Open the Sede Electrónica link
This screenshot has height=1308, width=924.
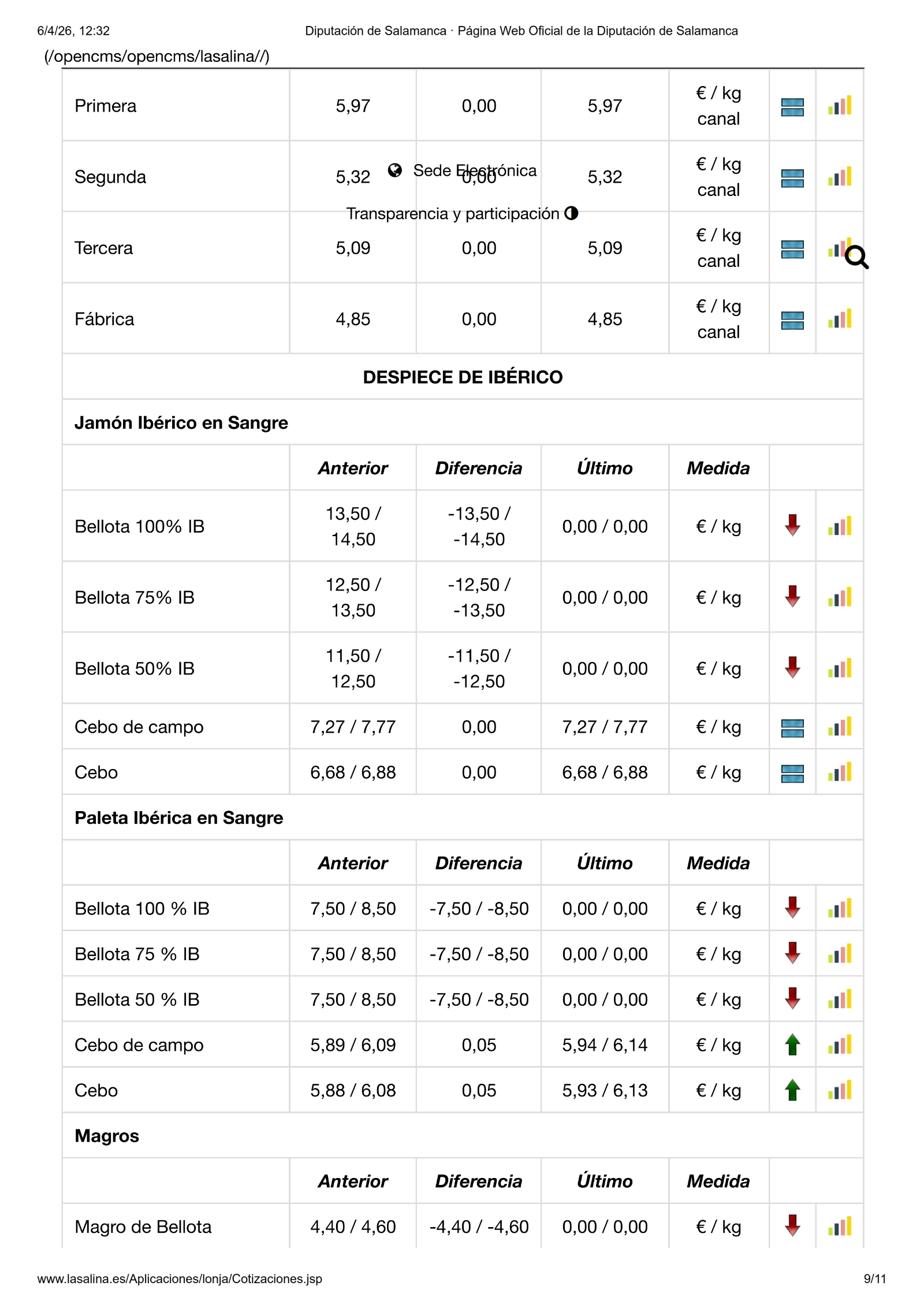(x=475, y=170)
